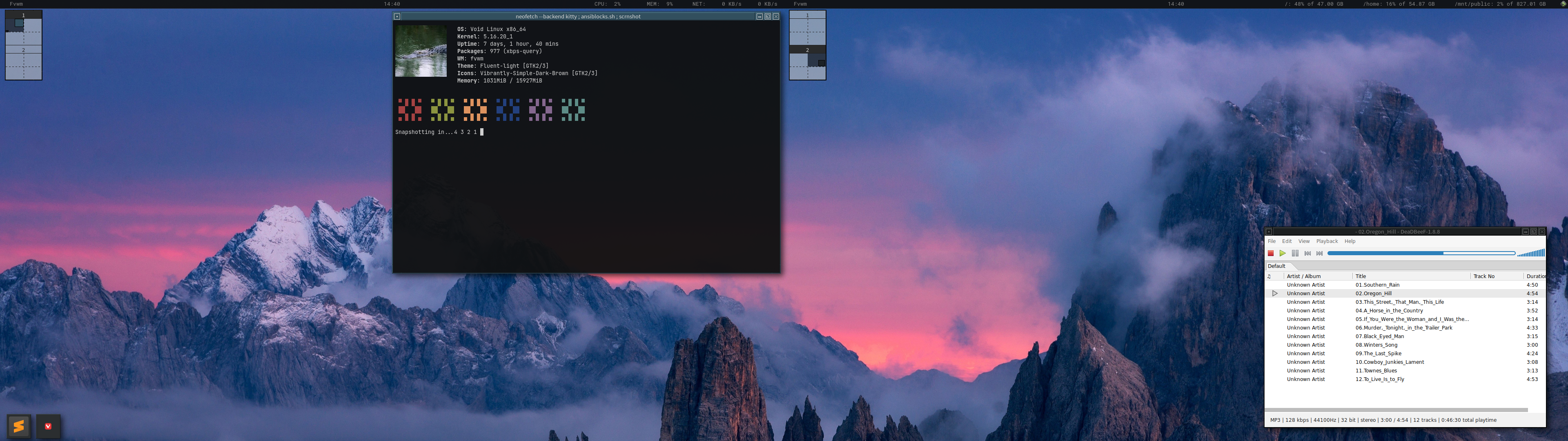The height and width of the screenshot is (441, 1568).
Task: Open the red Vivaldi launcher icon
Action: tap(48, 426)
